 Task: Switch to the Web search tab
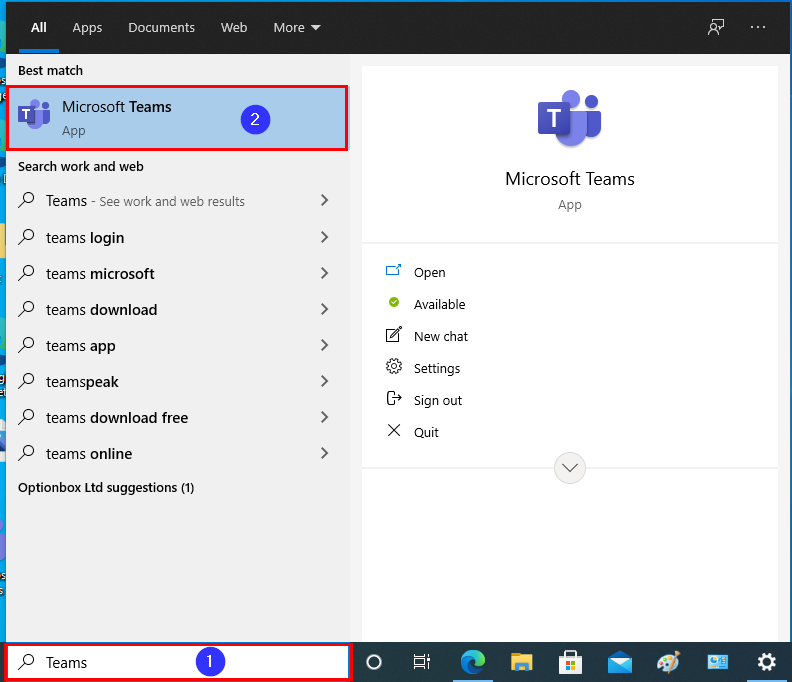pos(234,27)
